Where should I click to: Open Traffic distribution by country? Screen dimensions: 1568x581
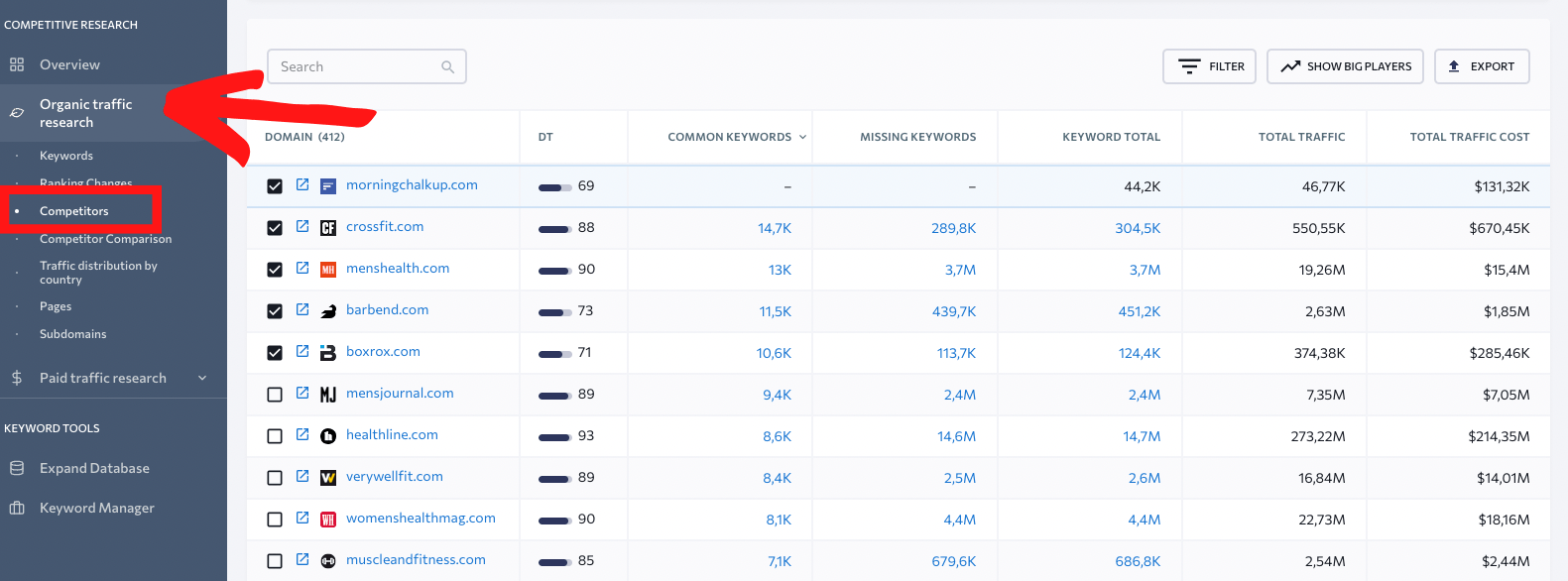tap(98, 273)
